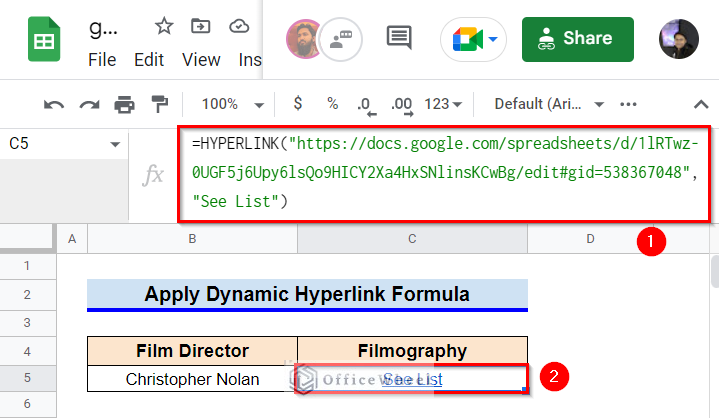This screenshot has height=418, width=719.
Task: Open the File menu
Action: pos(102,60)
